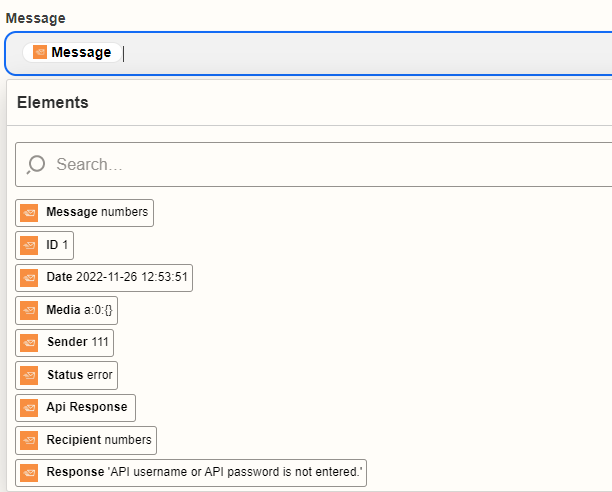The height and width of the screenshot is (492, 612).
Task: Click the orange icon beside Status error
Action: pos(30,375)
